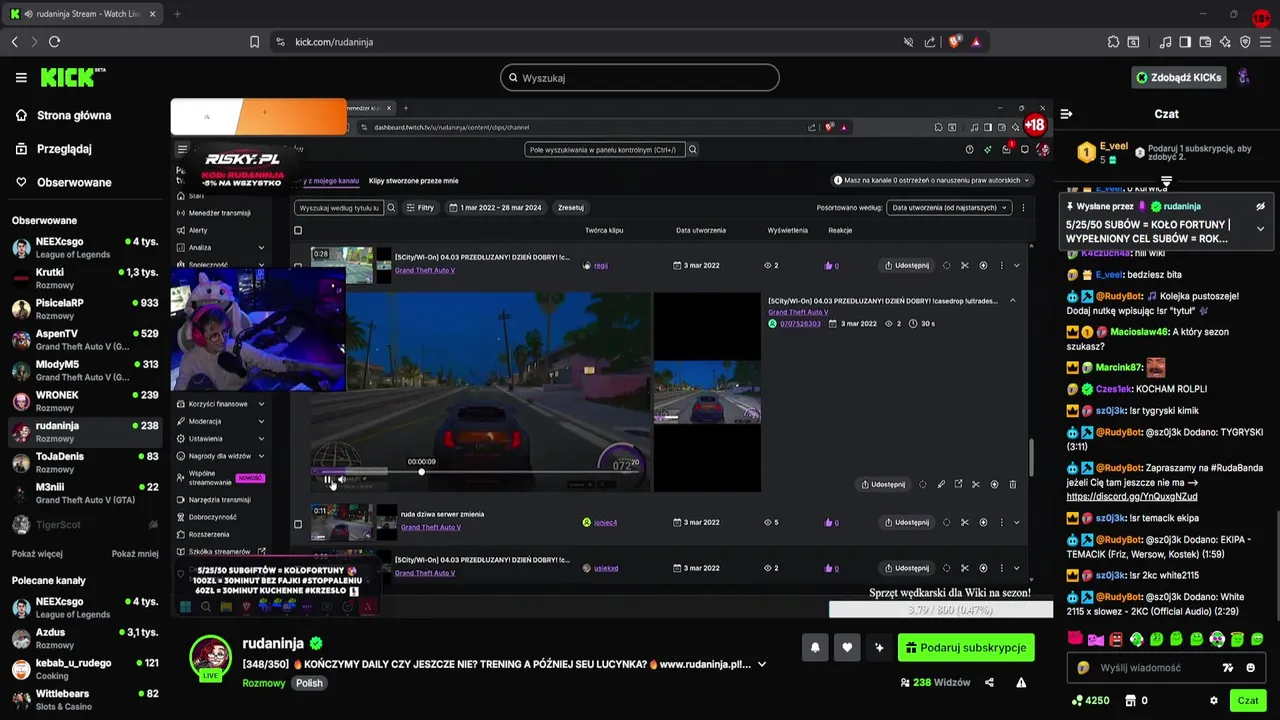Hide the pinned chat message
1280x720 pixels.
(x=1260, y=206)
